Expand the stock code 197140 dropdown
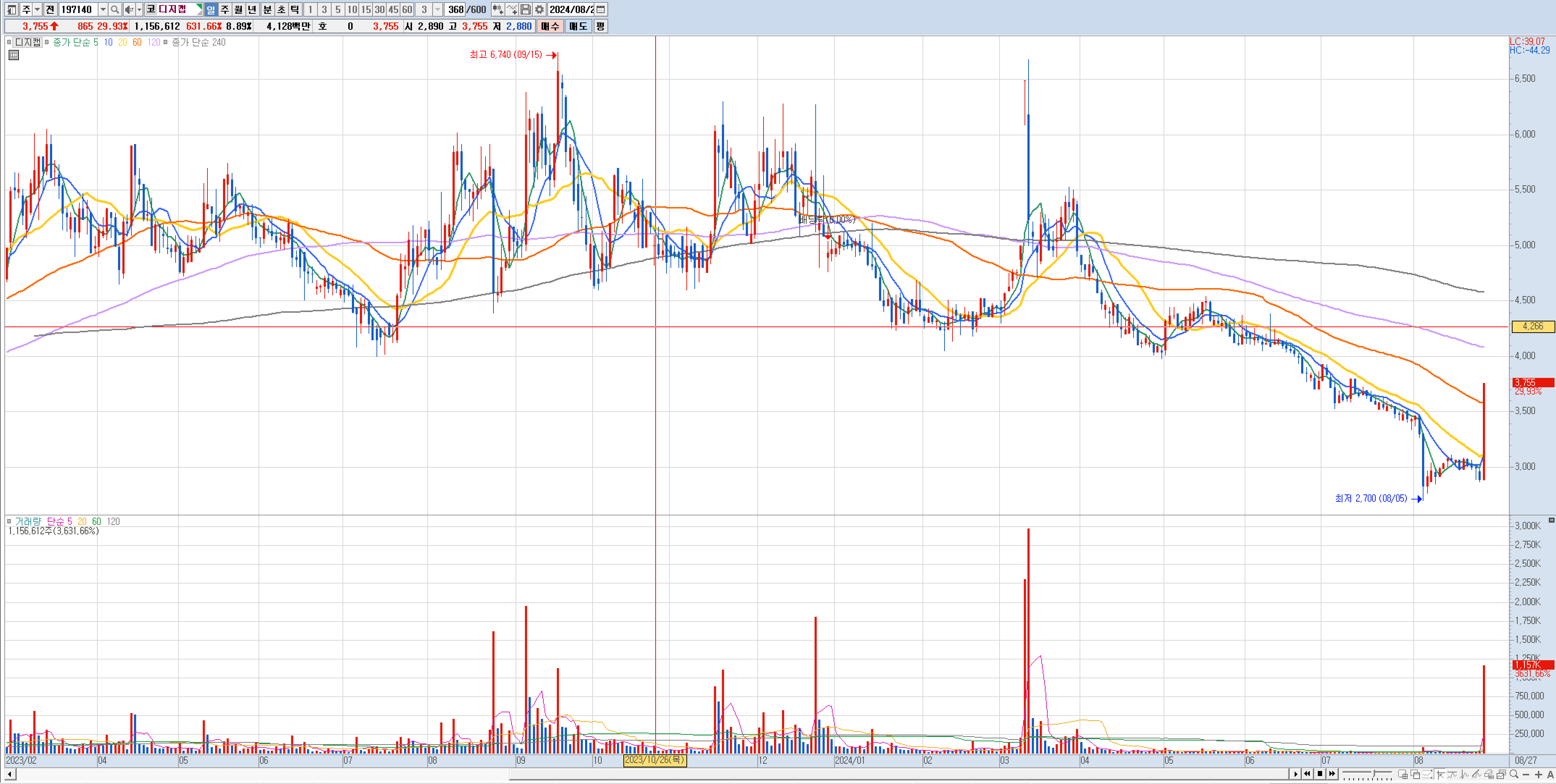1556x784 pixels. 103,10
